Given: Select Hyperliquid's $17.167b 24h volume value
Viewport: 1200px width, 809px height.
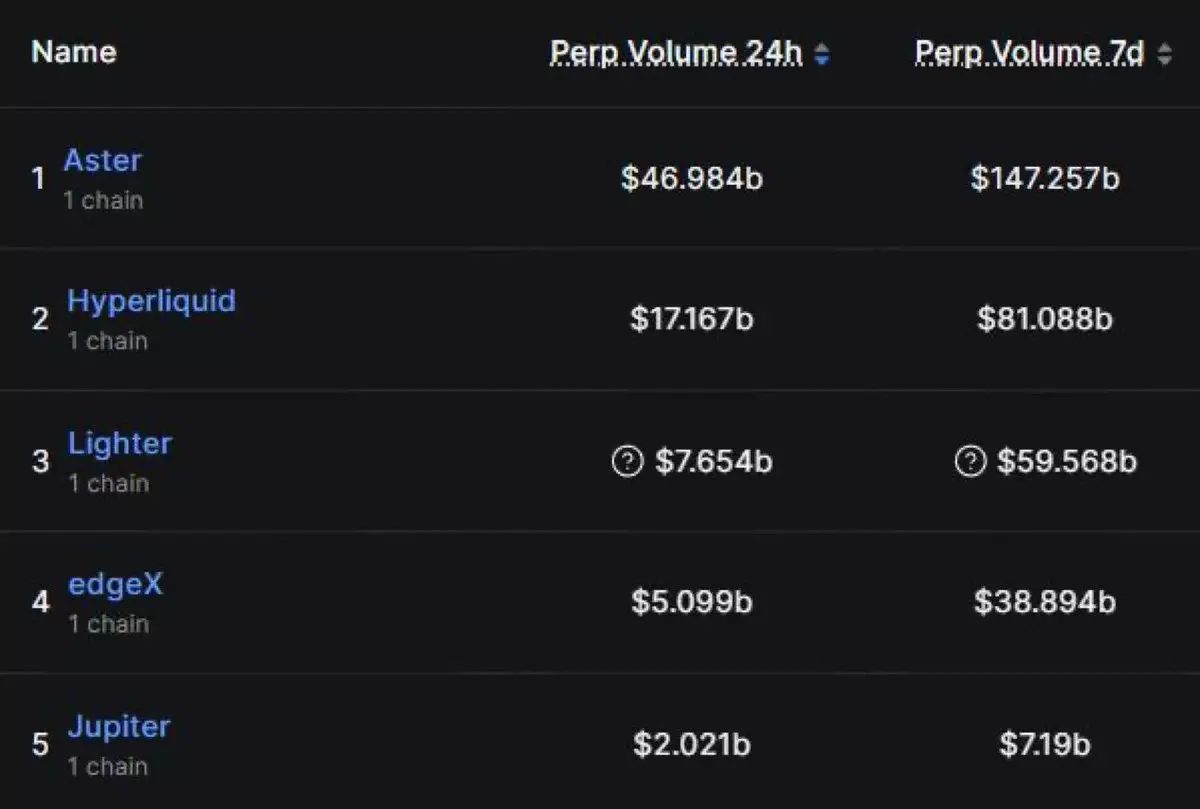Looking at the screenshot, I should pos(691,320).
